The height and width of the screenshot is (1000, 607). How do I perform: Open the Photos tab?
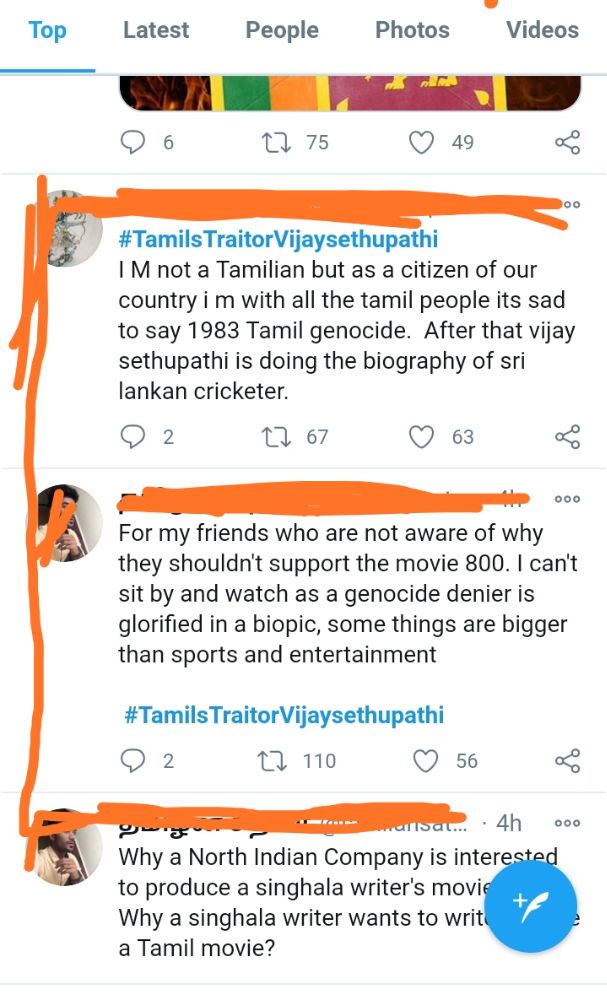412,31
